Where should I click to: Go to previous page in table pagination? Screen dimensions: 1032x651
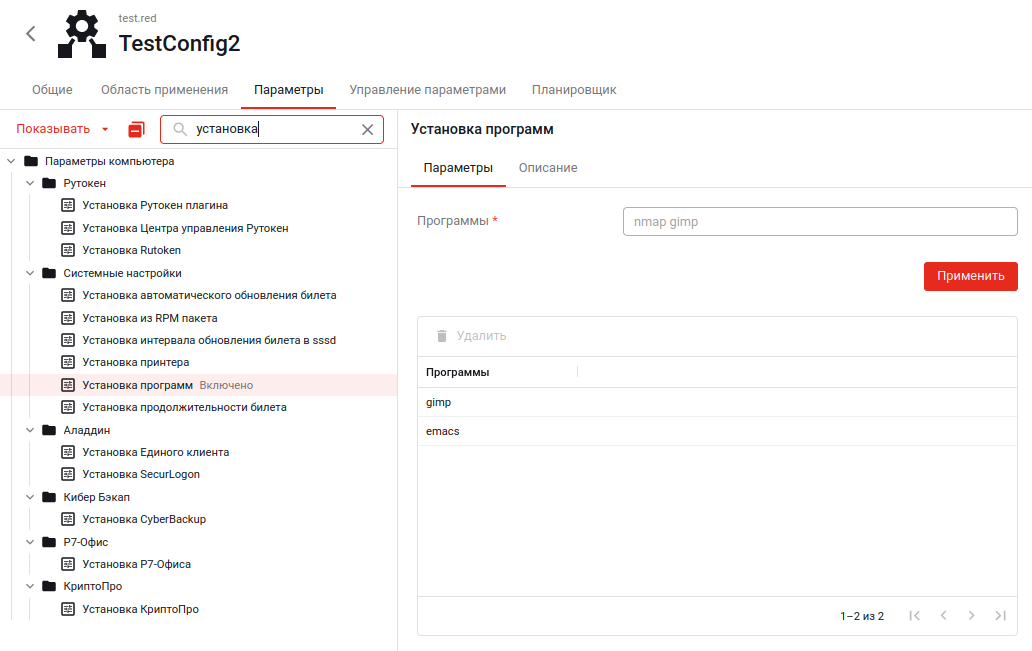943,616
